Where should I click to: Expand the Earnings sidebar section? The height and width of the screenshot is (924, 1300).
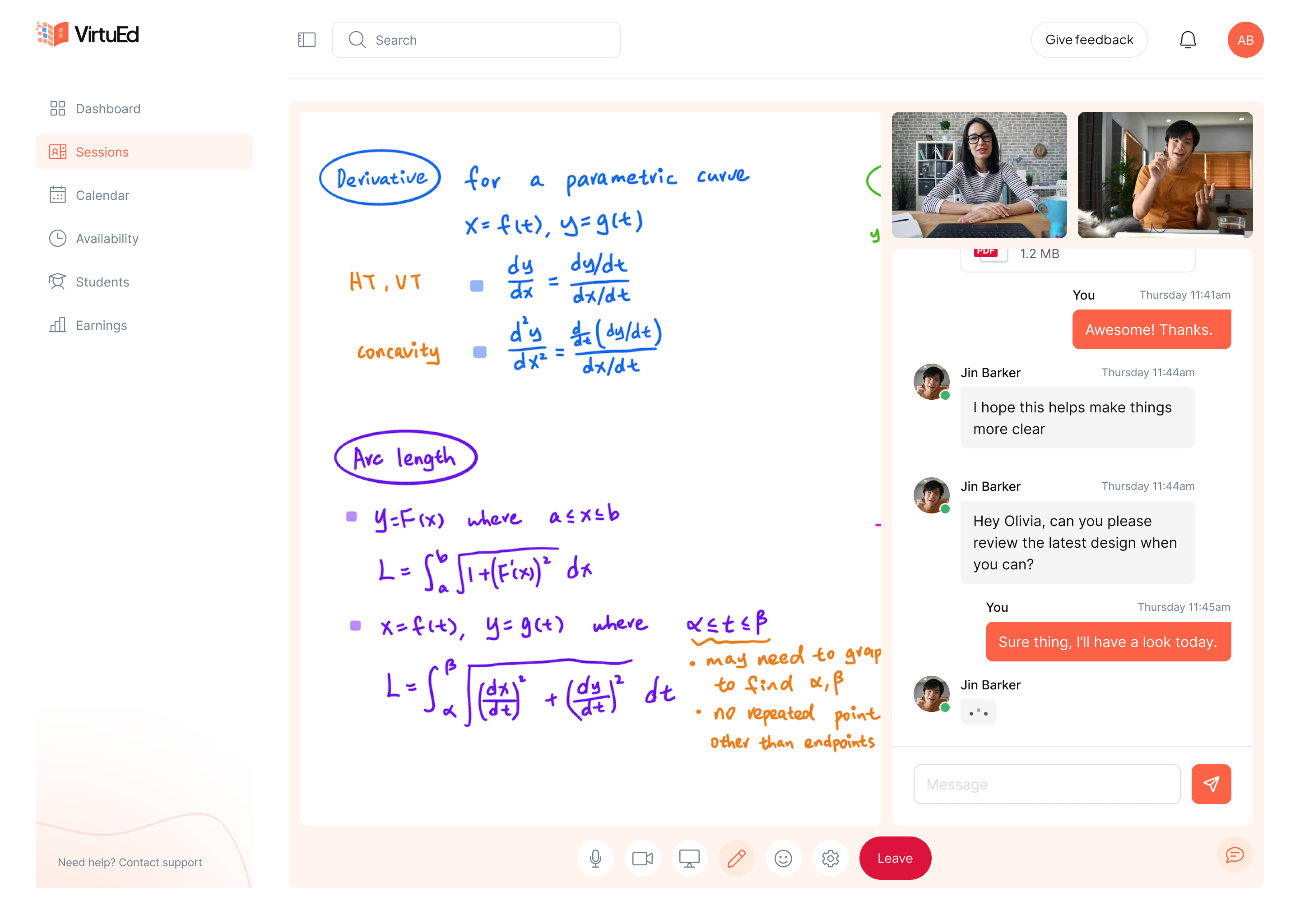(x=101, y=325)
